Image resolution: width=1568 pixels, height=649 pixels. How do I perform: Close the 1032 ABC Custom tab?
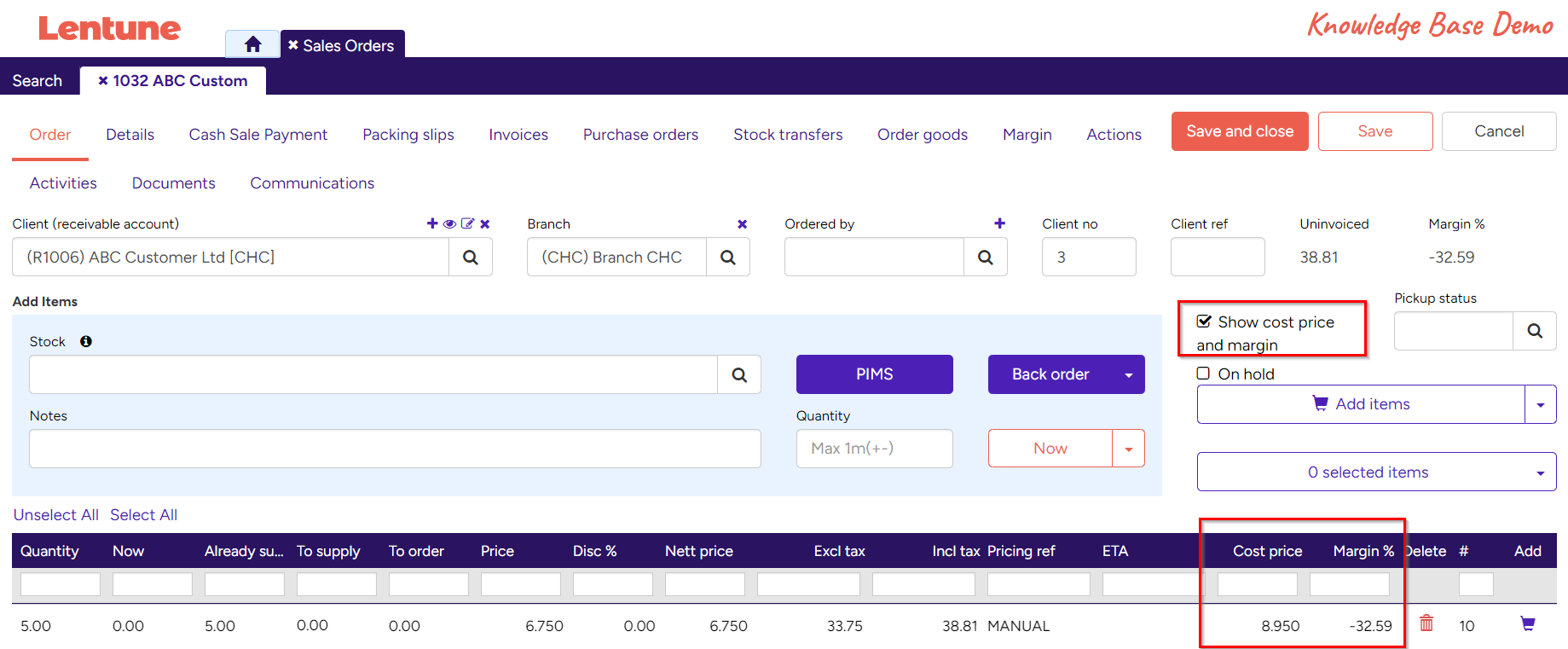pos(103,81)
